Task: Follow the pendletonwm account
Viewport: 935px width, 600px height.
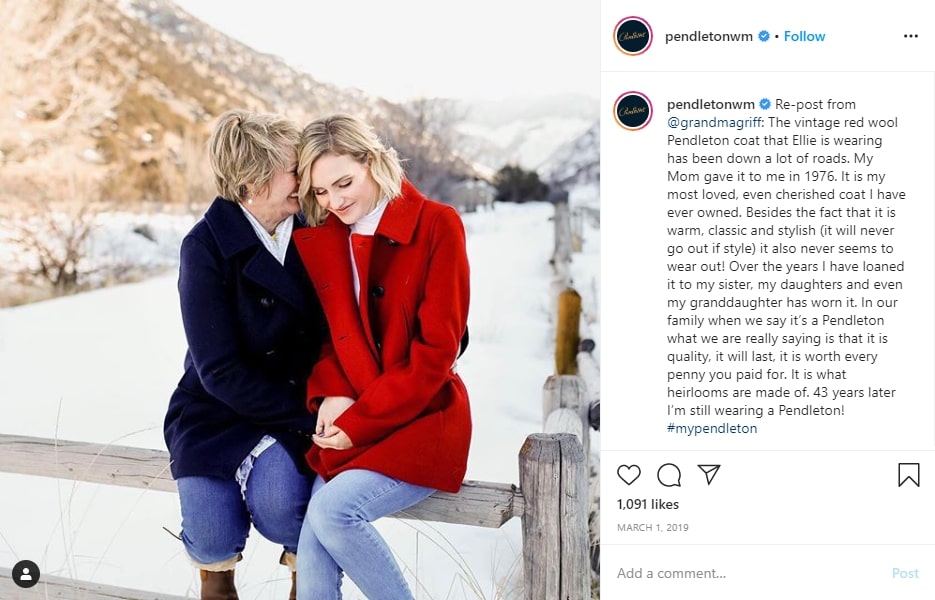Action: click(804, 36)
